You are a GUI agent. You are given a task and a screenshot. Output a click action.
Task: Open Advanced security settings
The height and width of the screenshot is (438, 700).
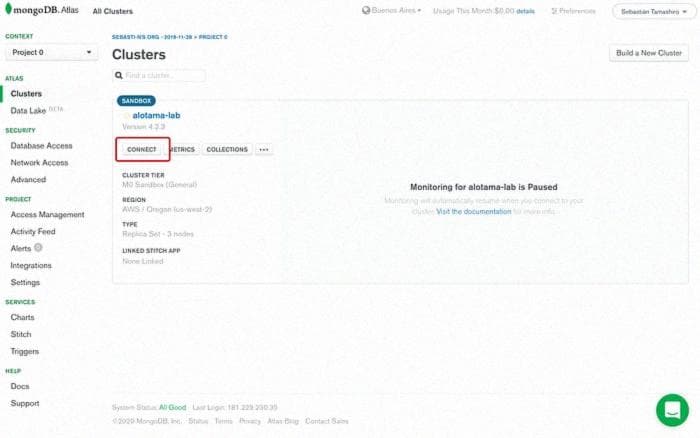click(x=28, y=179)
